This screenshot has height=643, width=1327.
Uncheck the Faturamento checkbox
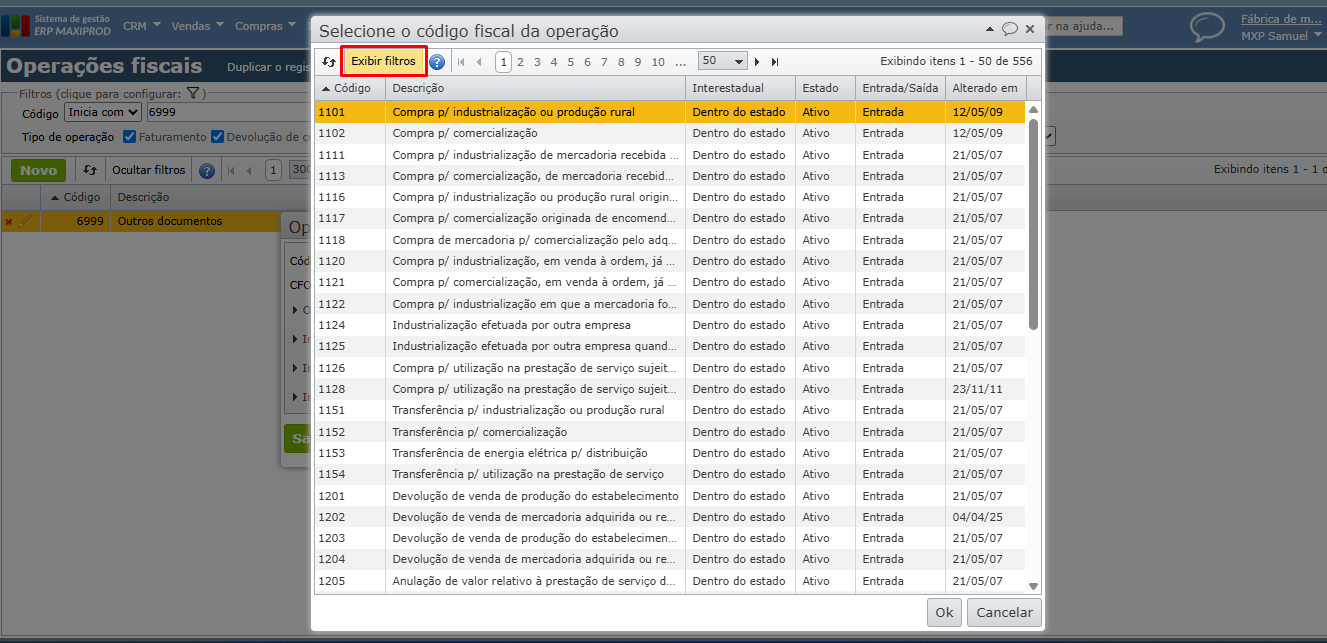point(129,137)
